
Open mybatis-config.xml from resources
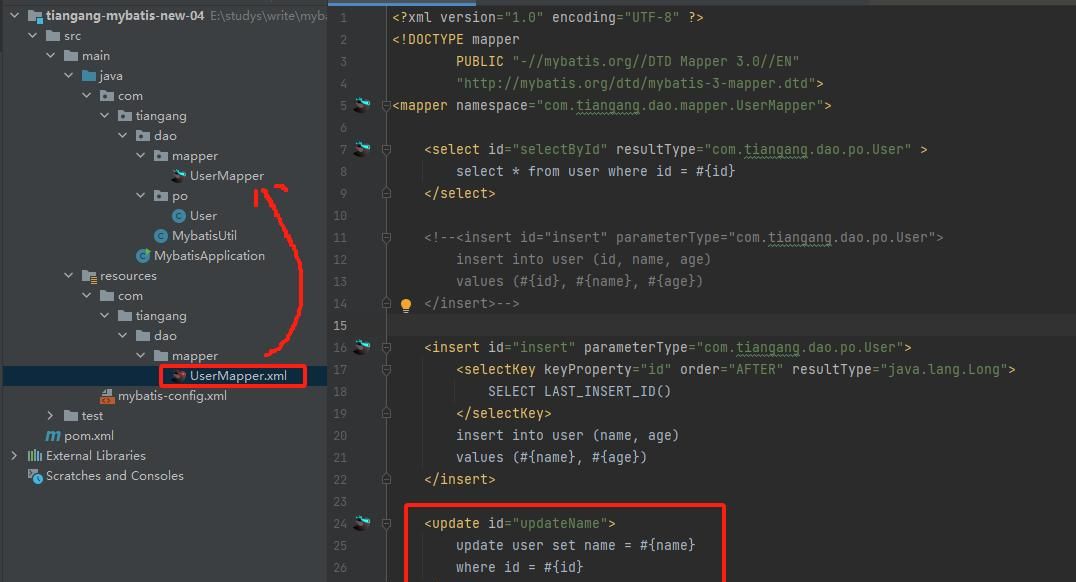tap(172, 395)
